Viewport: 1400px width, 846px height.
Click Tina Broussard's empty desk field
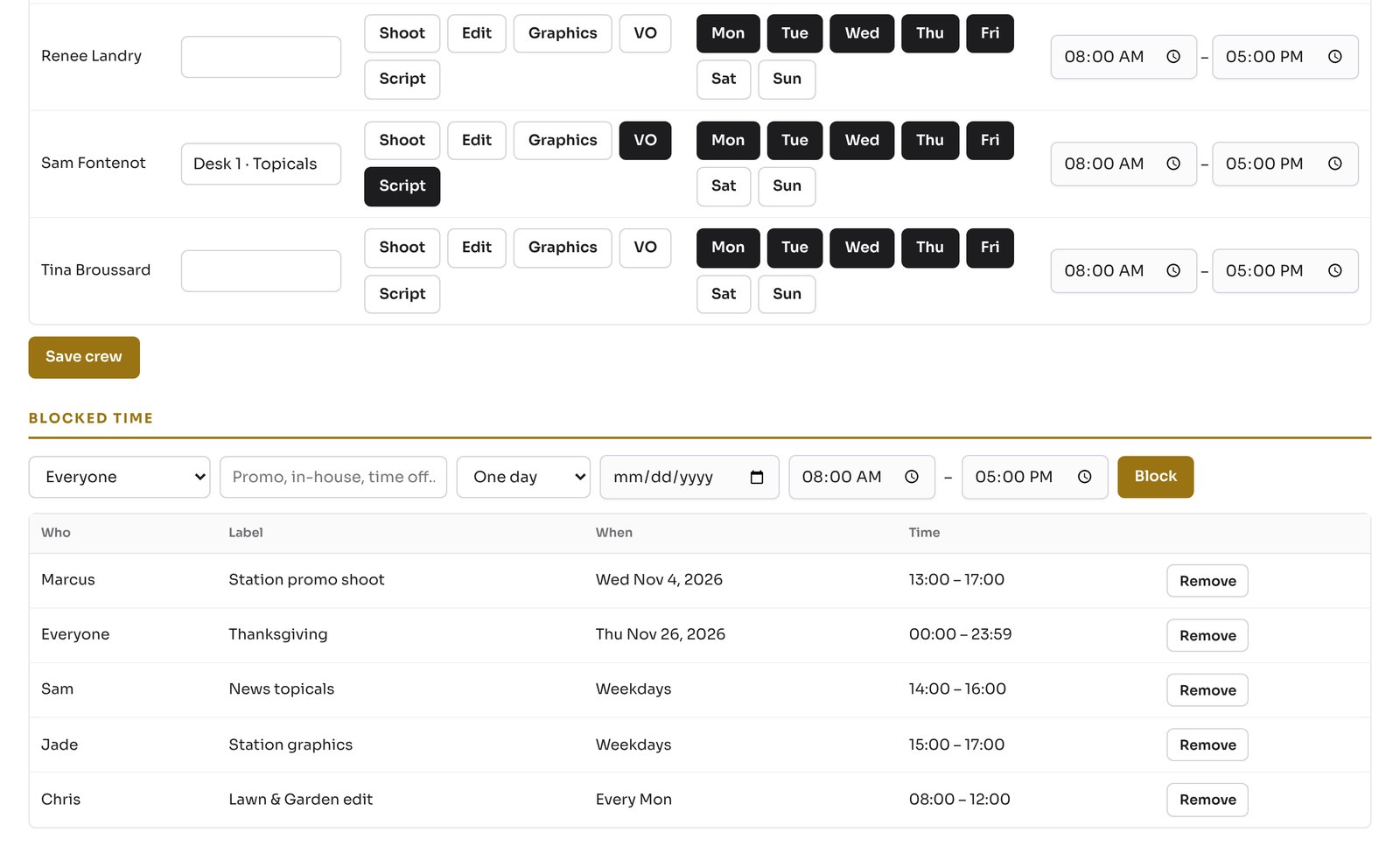click(x=261, y=271)
